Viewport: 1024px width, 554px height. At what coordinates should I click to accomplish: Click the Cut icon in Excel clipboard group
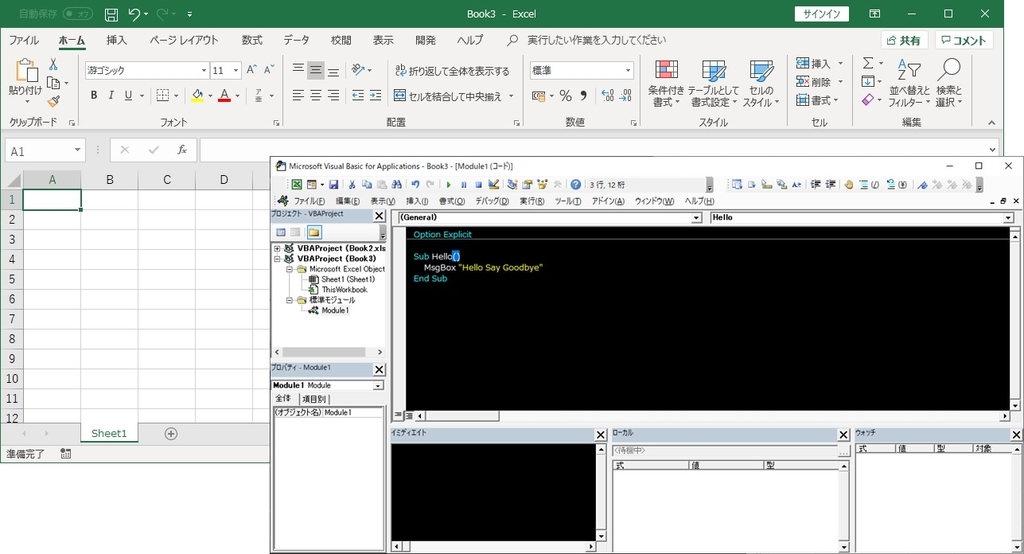(x=53, y=64)
